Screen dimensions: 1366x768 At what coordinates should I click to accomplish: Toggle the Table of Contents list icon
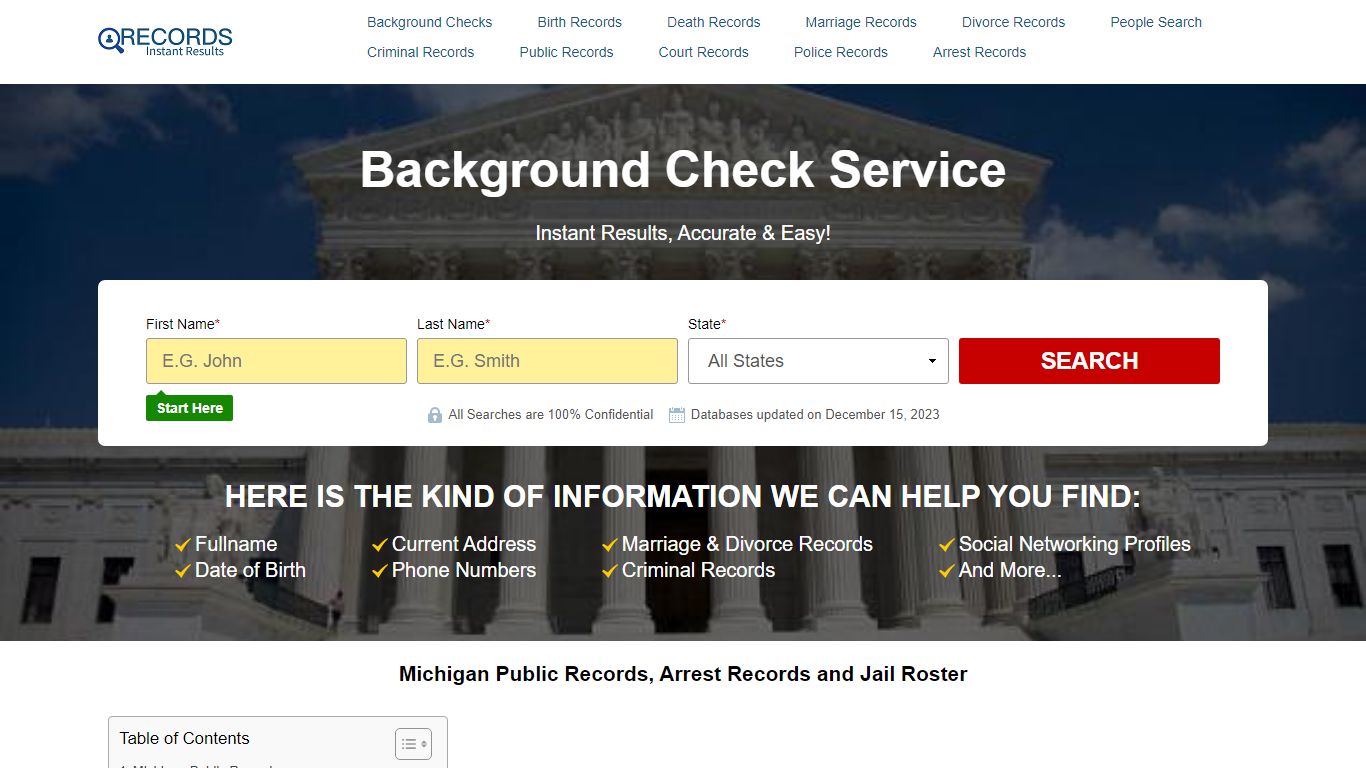[x=413, y=743]
